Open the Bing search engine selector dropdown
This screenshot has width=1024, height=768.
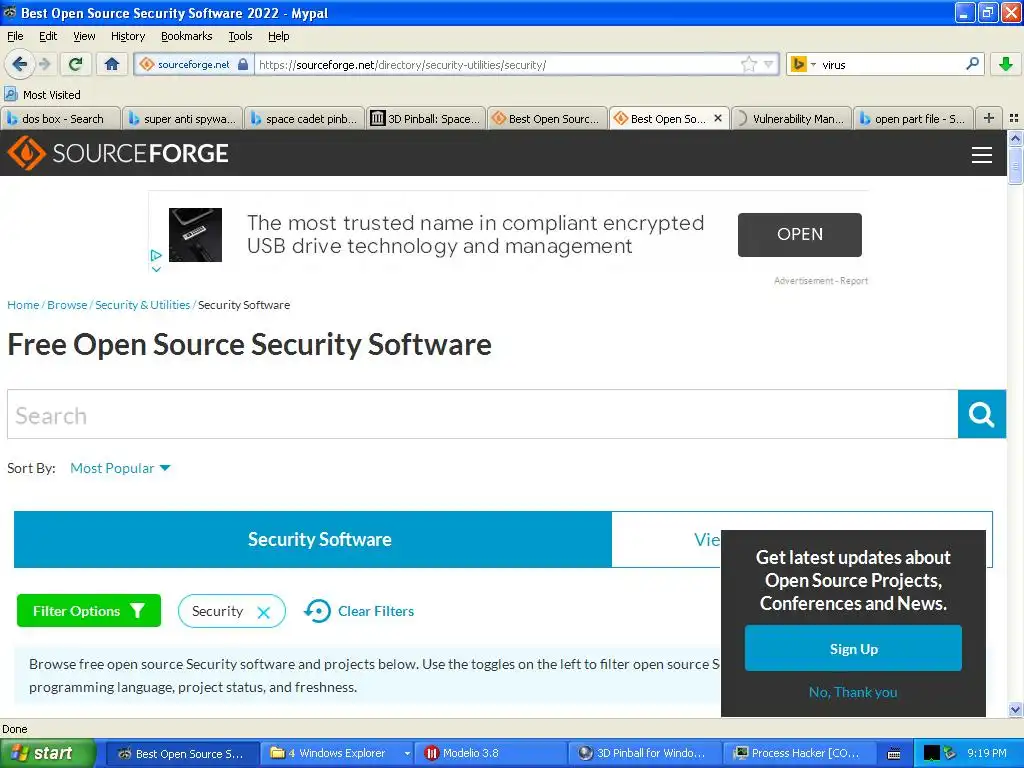[x=804, y=65]
